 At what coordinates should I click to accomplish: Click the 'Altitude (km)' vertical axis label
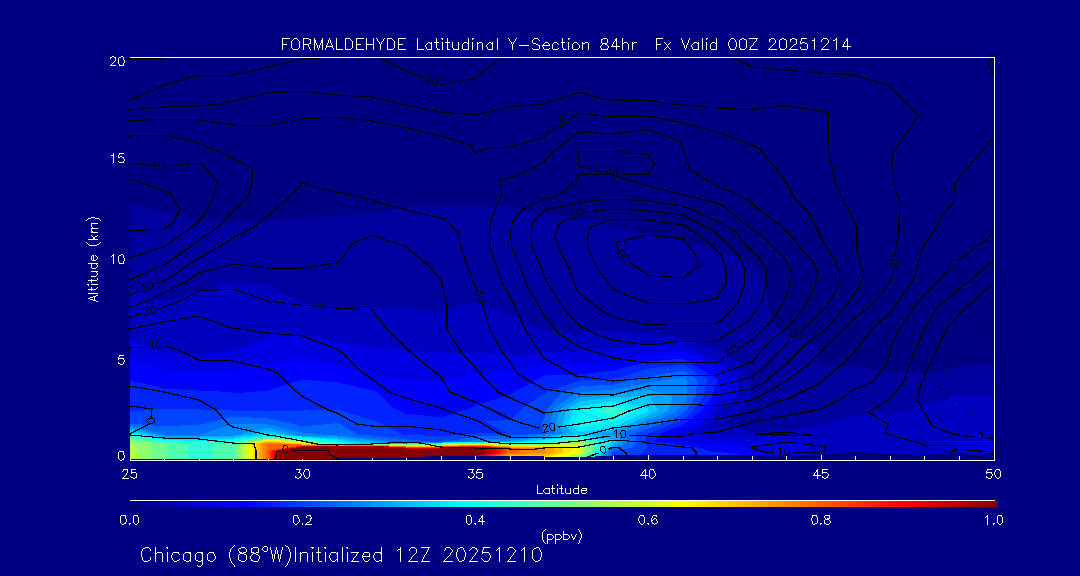pos(93,259)
